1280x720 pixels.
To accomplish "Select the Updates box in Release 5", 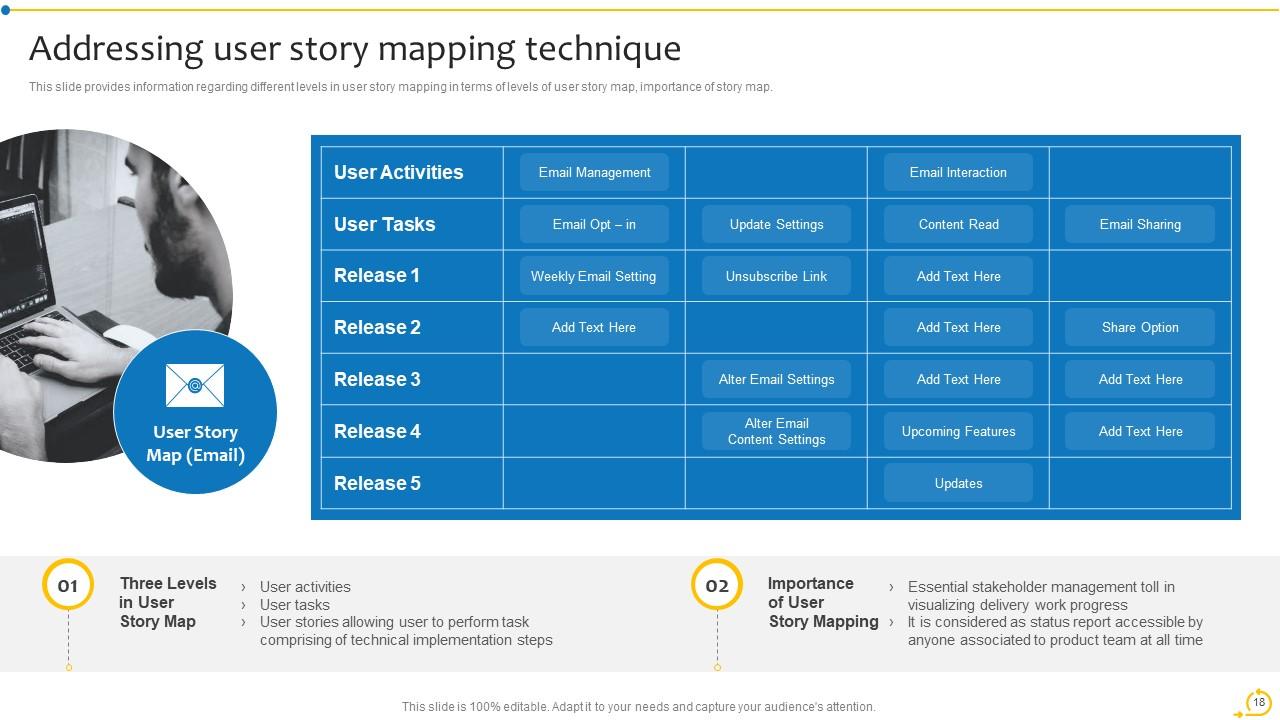I will [x=958, y=483].
